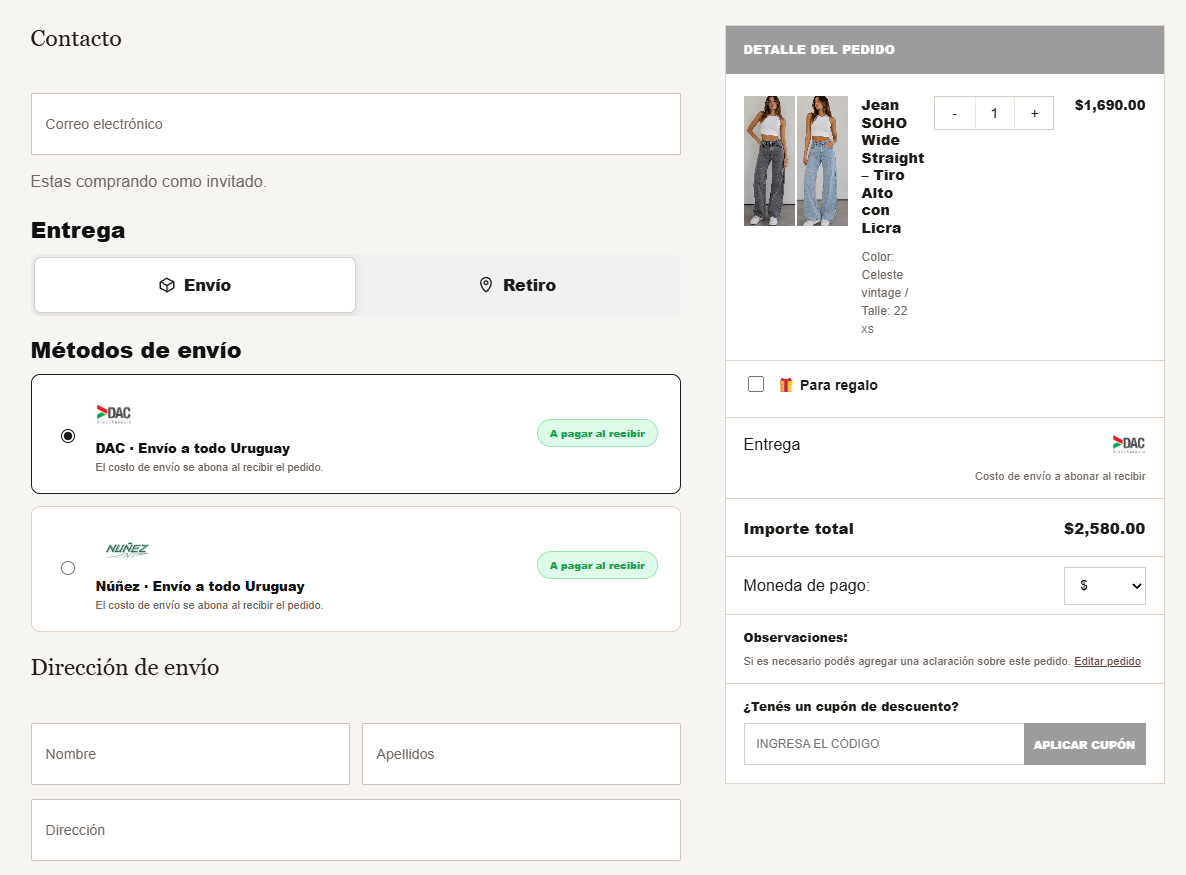Click the 'Estas comprando como invitado.' text
This screenshot has height=875, width=1186.
(148, 182)
